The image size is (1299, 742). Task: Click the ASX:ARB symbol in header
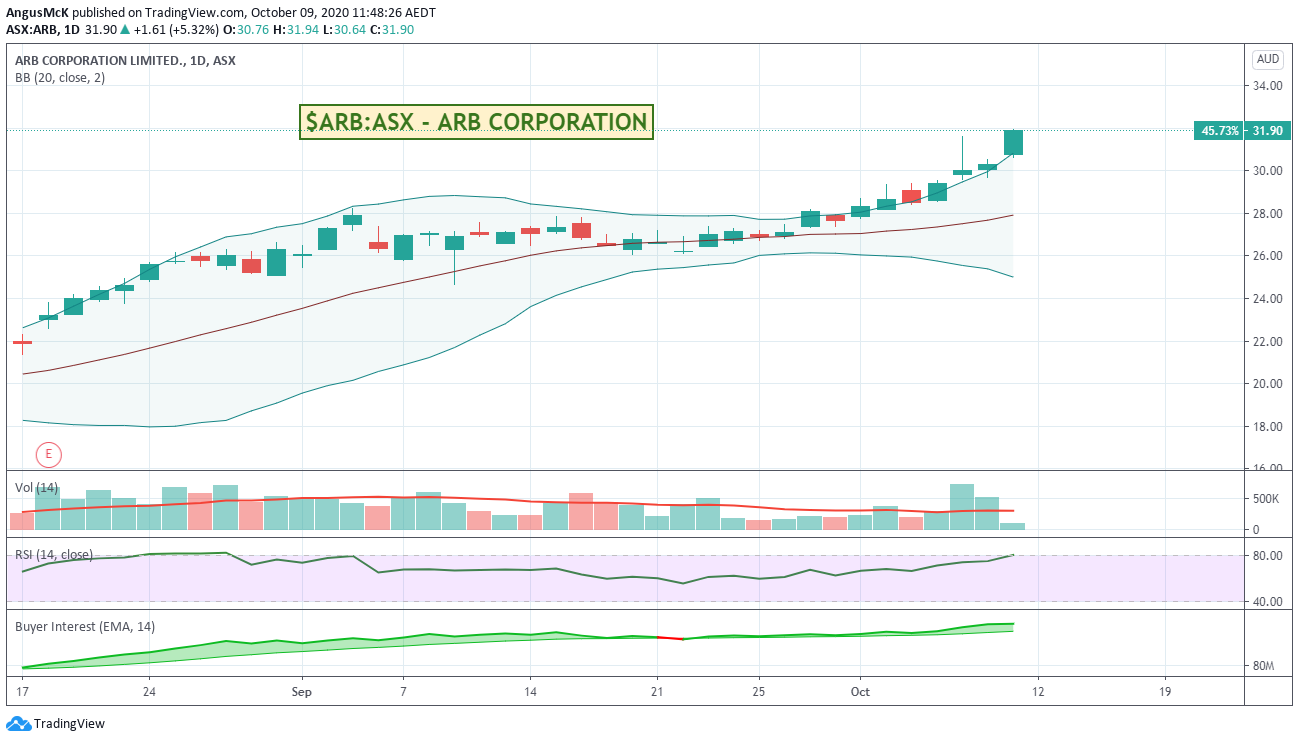tap(31, 30)
